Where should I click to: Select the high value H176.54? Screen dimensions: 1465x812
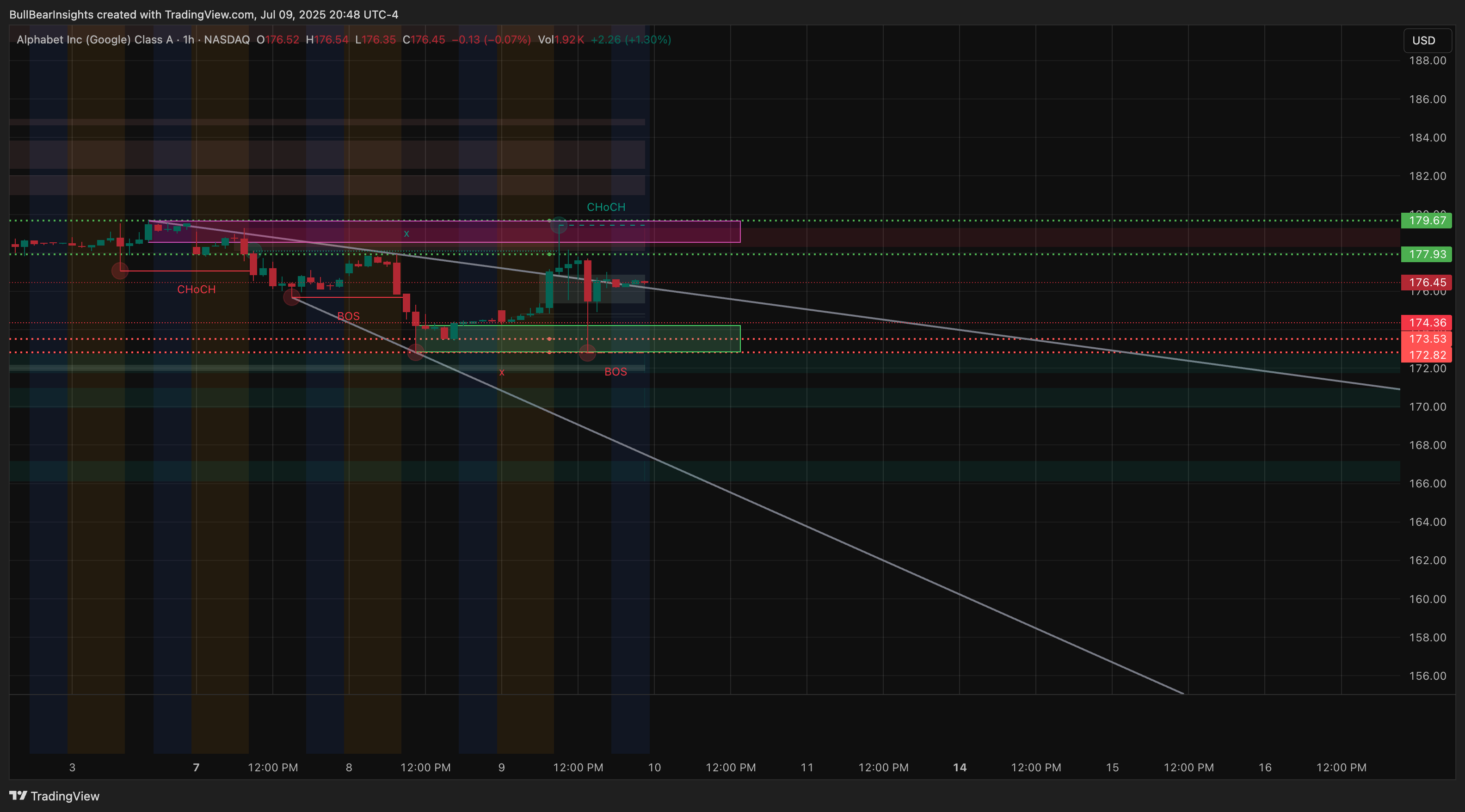(327, 40)
